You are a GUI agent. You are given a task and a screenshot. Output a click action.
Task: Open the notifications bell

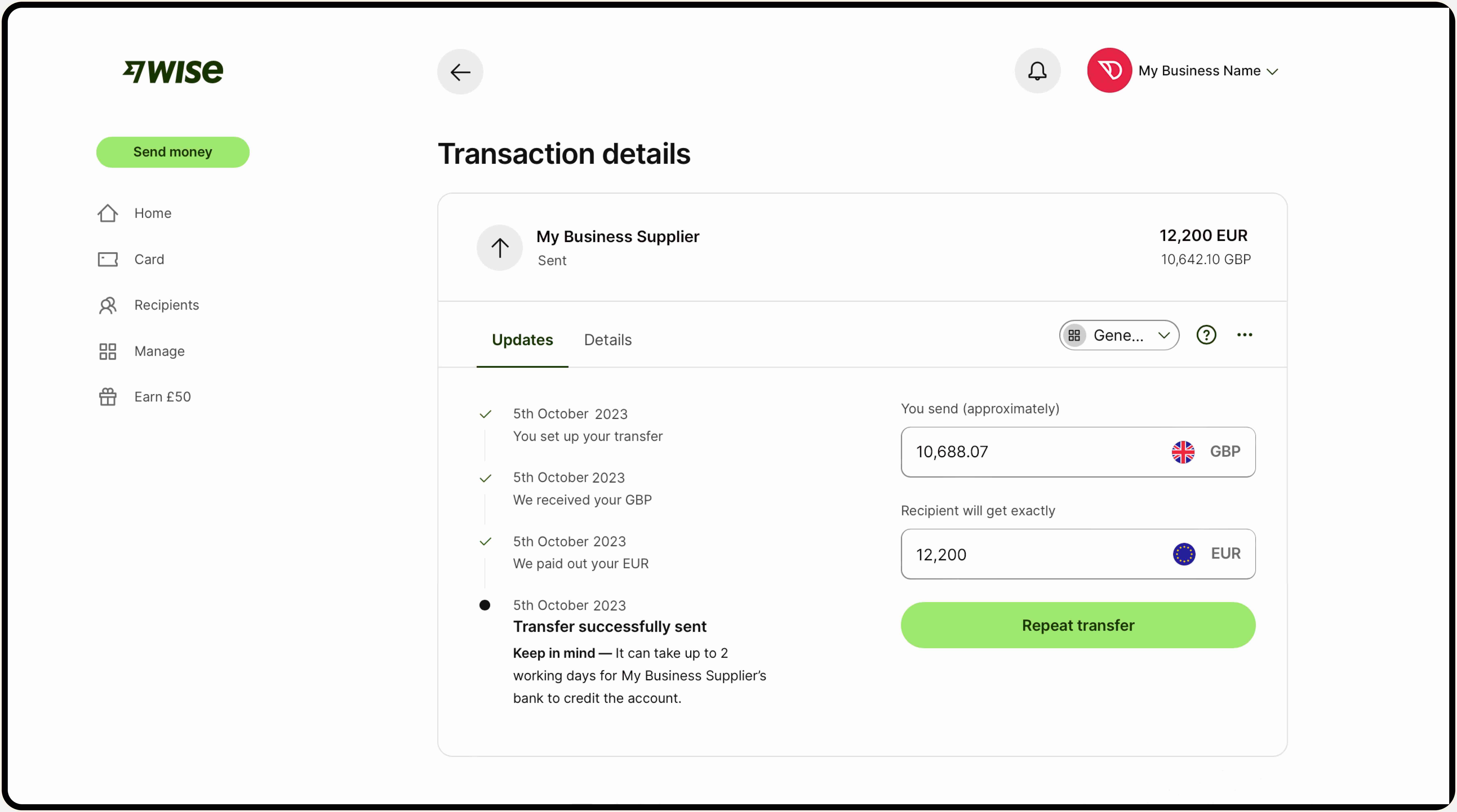1037,71
